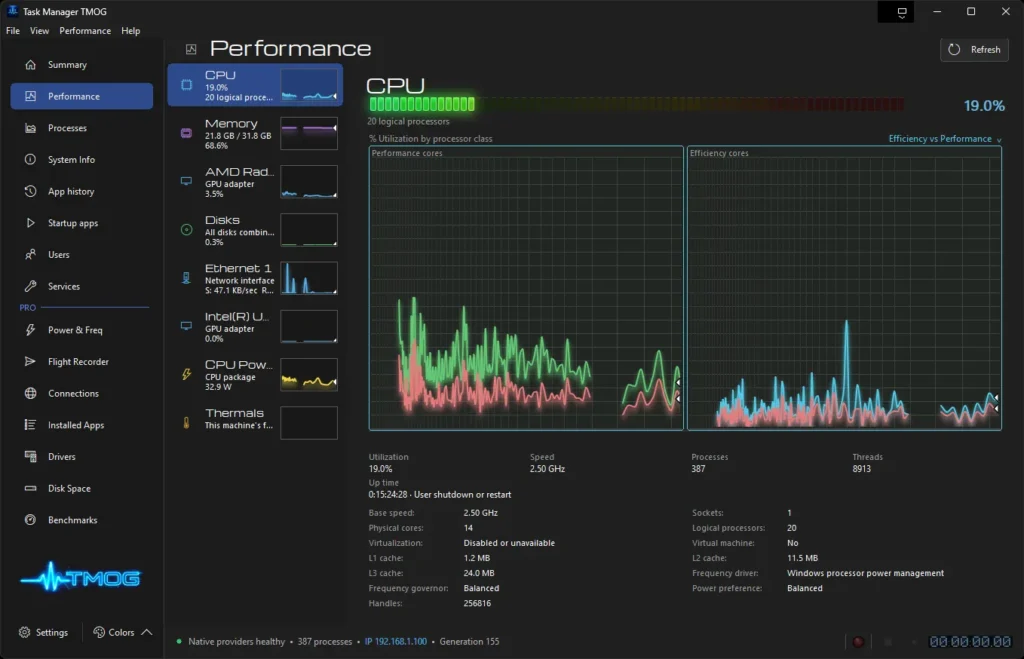This screenshot has height=659, width=1024.
Task: Click the Memory module icon
Action: tap(186, 133)
